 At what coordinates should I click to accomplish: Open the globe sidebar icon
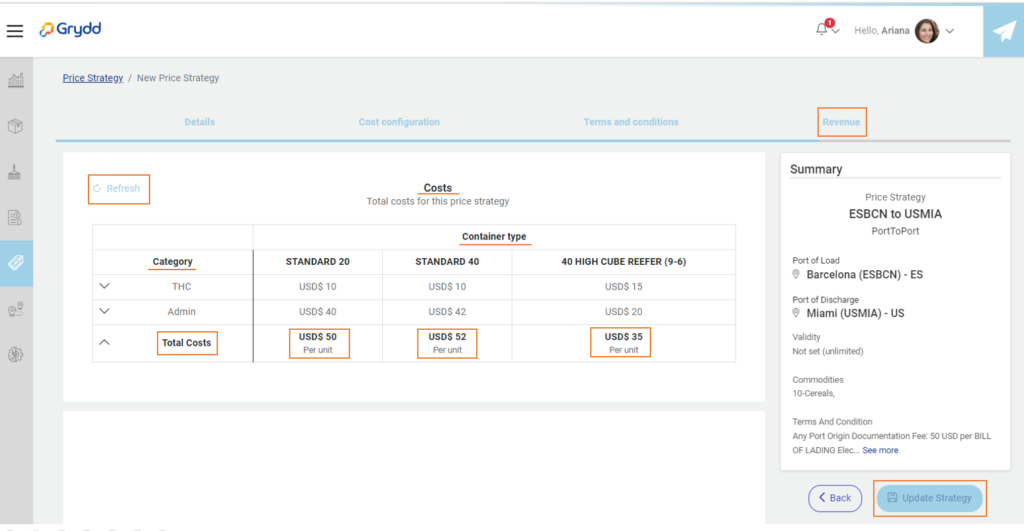coord(16,355)
